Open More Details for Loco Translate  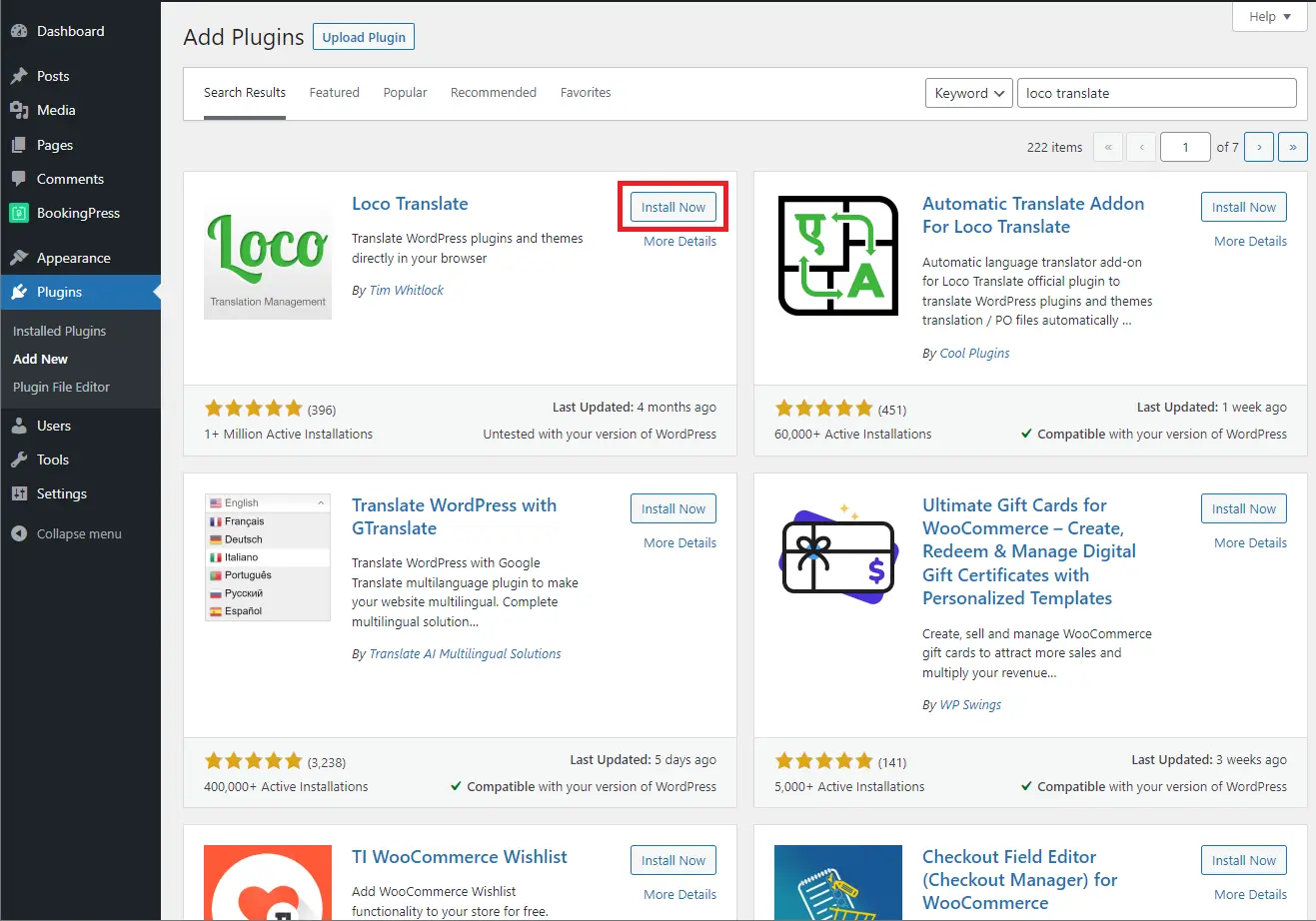[679, 241]
